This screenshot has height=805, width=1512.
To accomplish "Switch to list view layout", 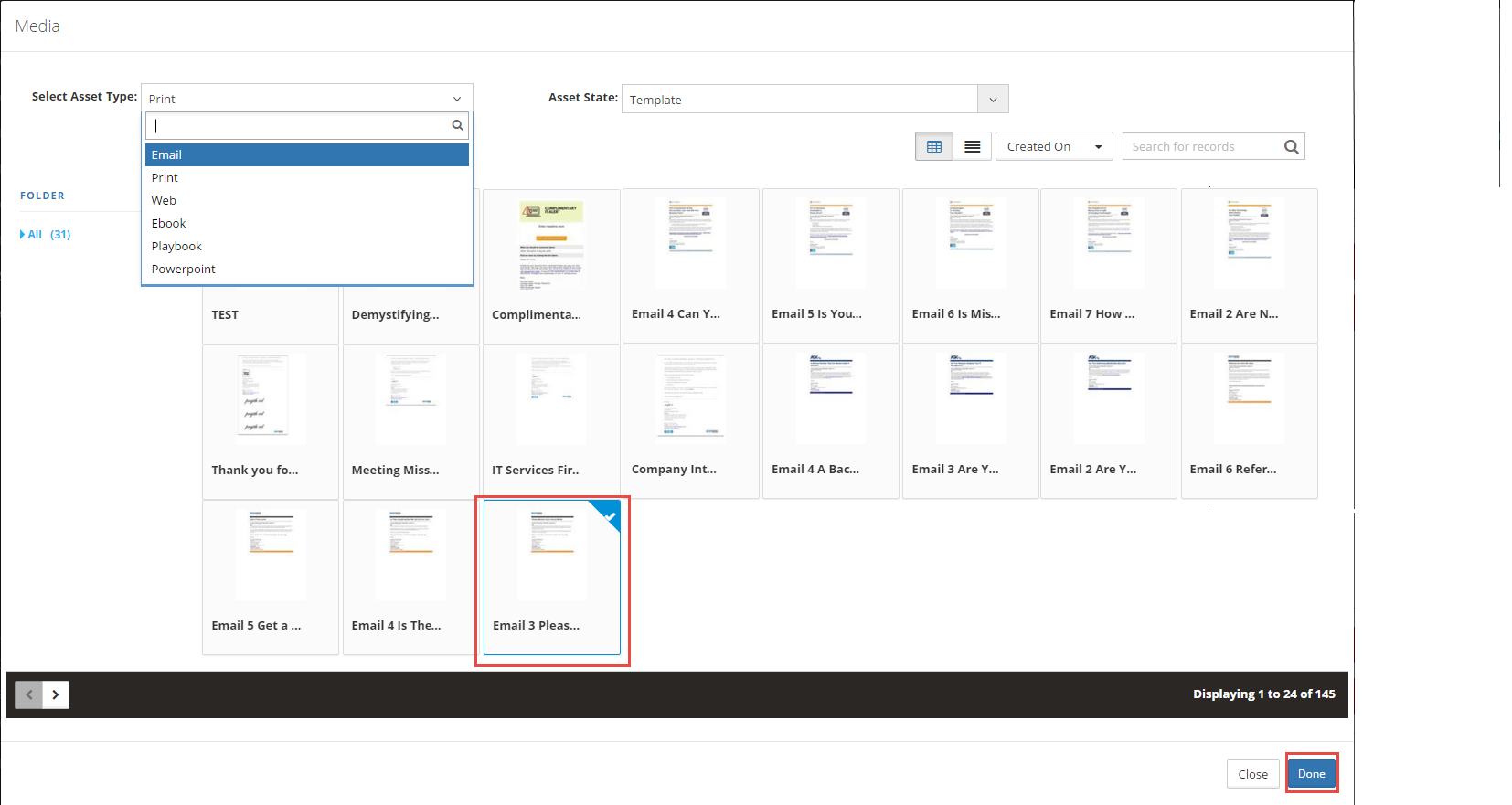I will click(972, 146).
